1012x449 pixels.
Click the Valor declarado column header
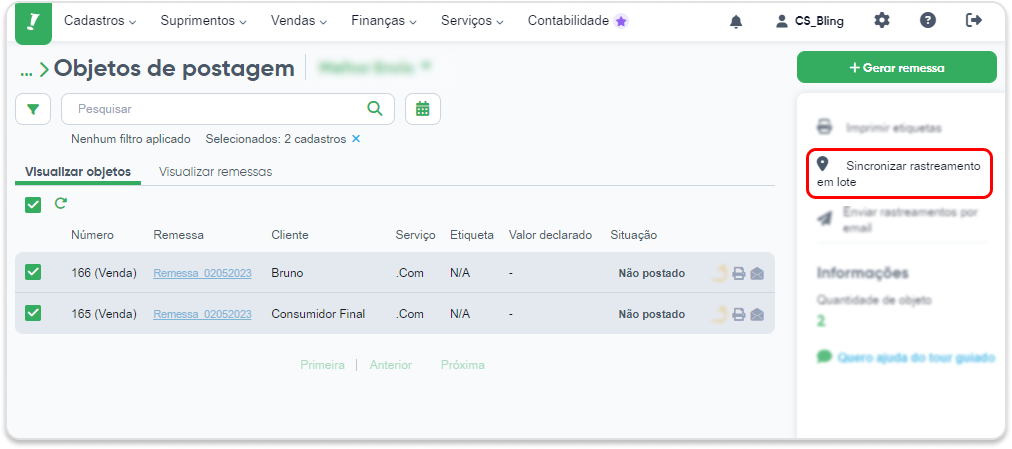point(550,235)
